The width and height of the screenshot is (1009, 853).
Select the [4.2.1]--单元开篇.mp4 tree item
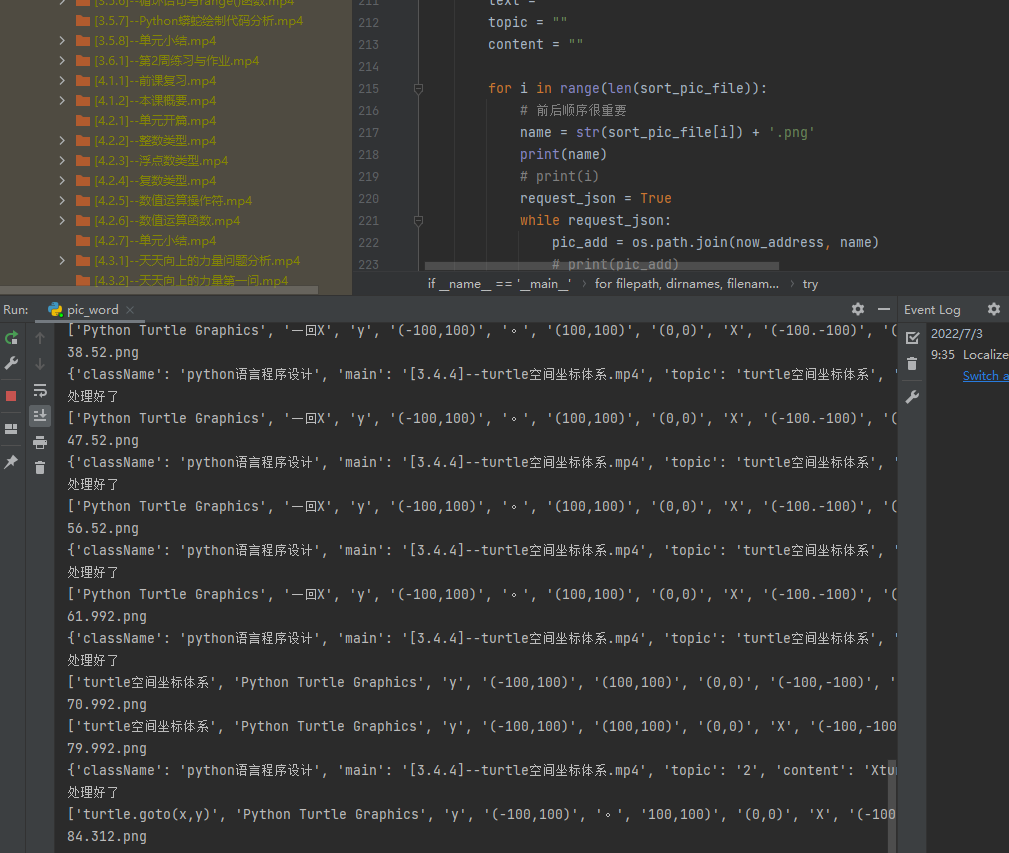[x=155, y=120]
